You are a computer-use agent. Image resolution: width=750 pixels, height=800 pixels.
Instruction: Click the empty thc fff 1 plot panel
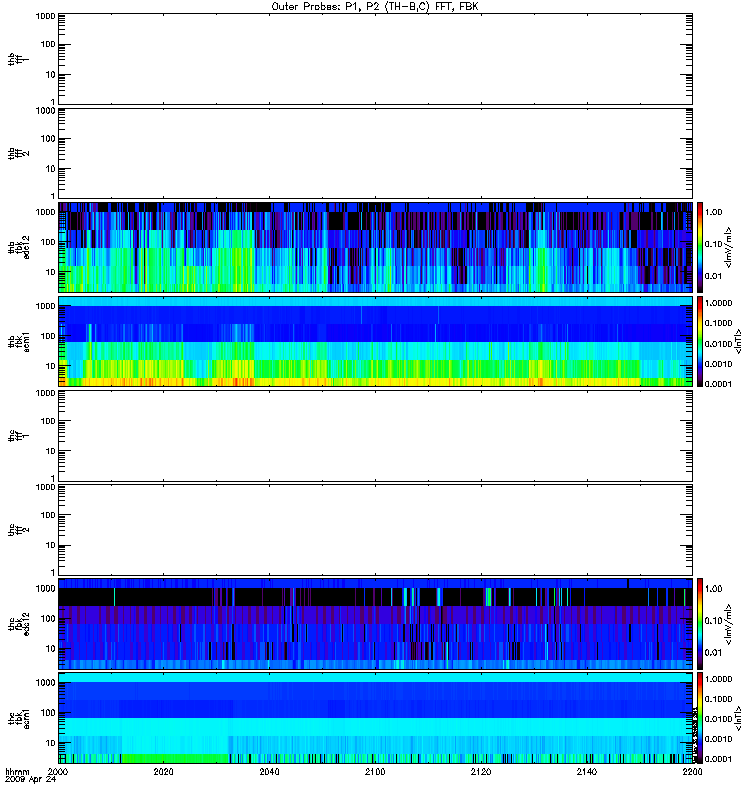pyautogui.click(x=375, y=436)
